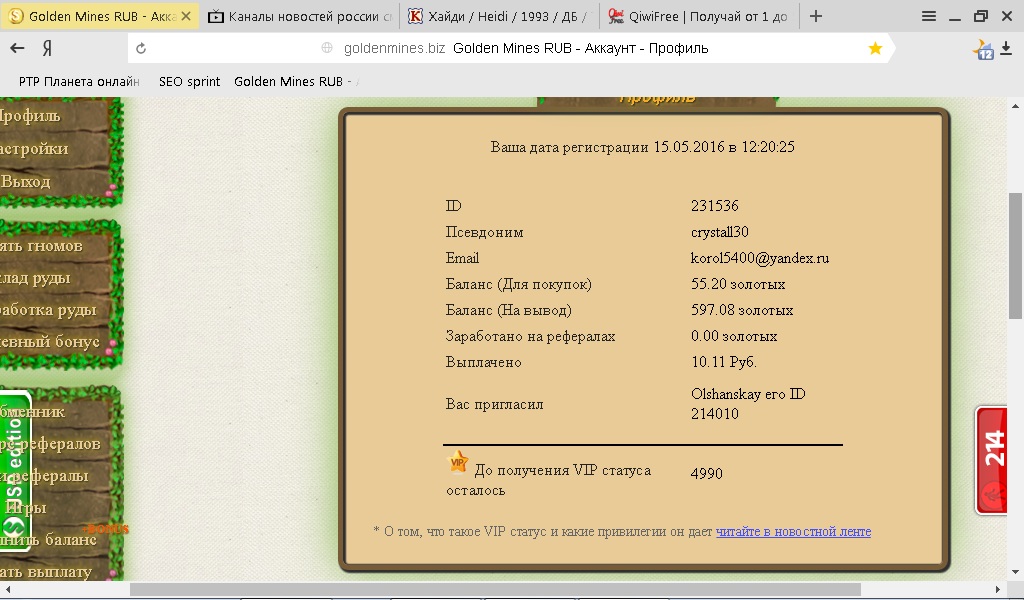Click the referral earnings 0.00 золотых

pyautogui.click(x=734, y=336)
